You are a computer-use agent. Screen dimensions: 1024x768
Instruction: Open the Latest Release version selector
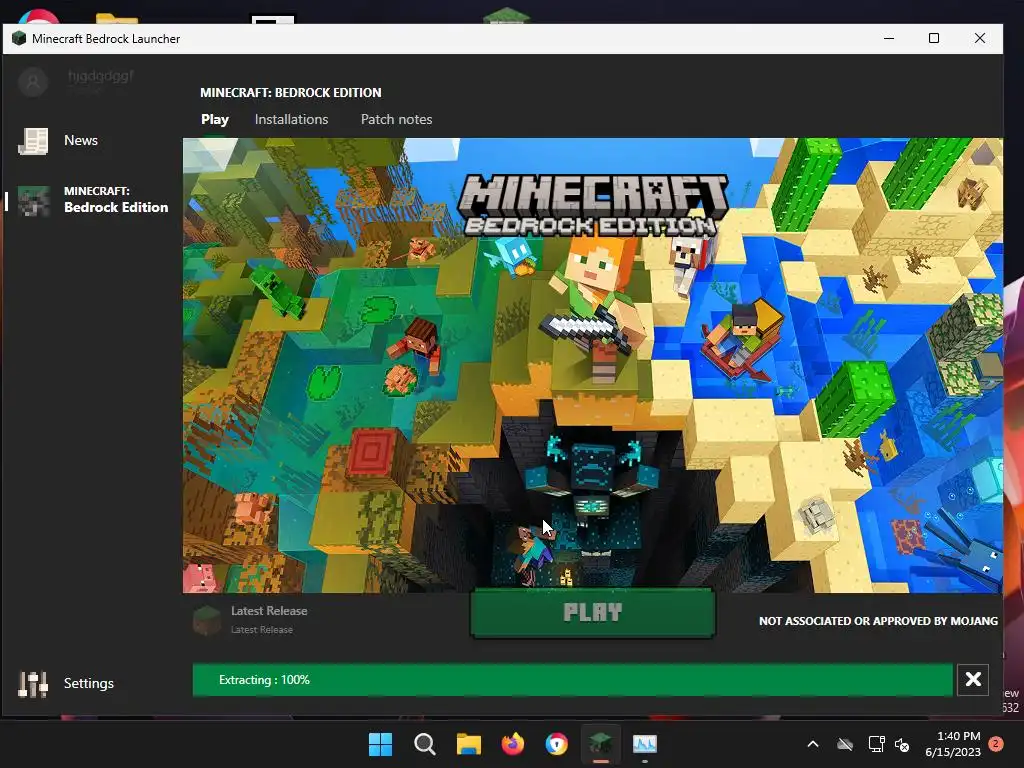point(251,620)
